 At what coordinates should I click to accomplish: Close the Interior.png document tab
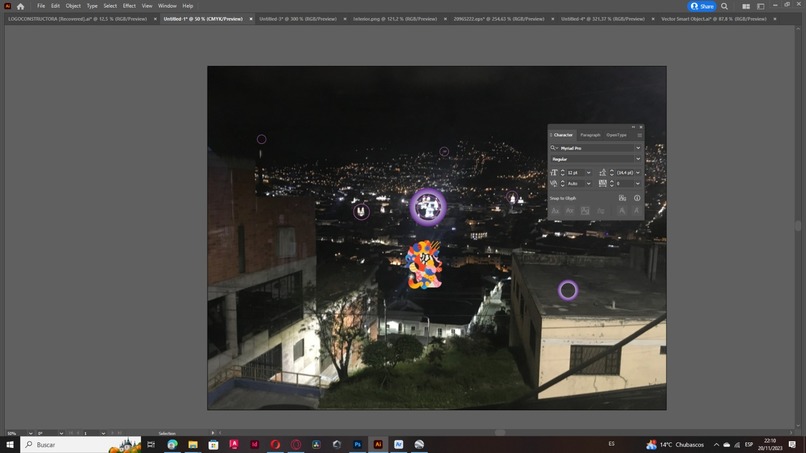[x=445, y=19]
